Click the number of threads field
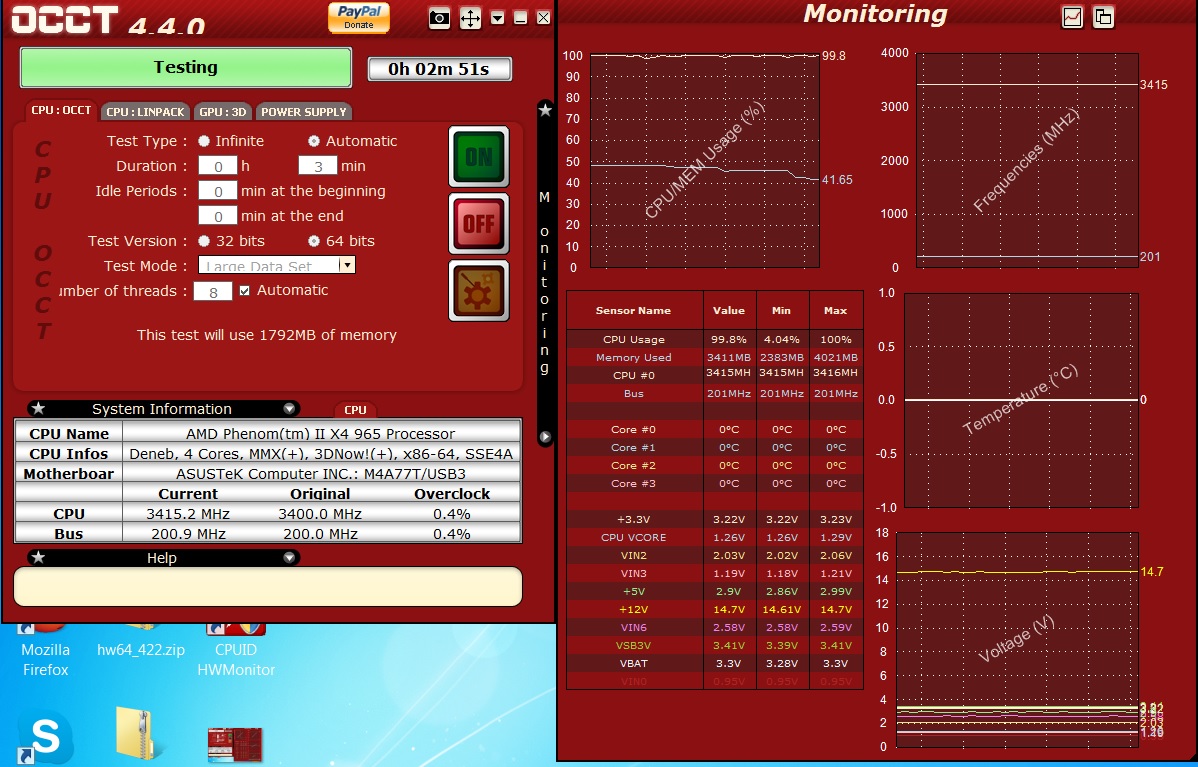This screenshot has height=767, width=1198. point(213,291)
